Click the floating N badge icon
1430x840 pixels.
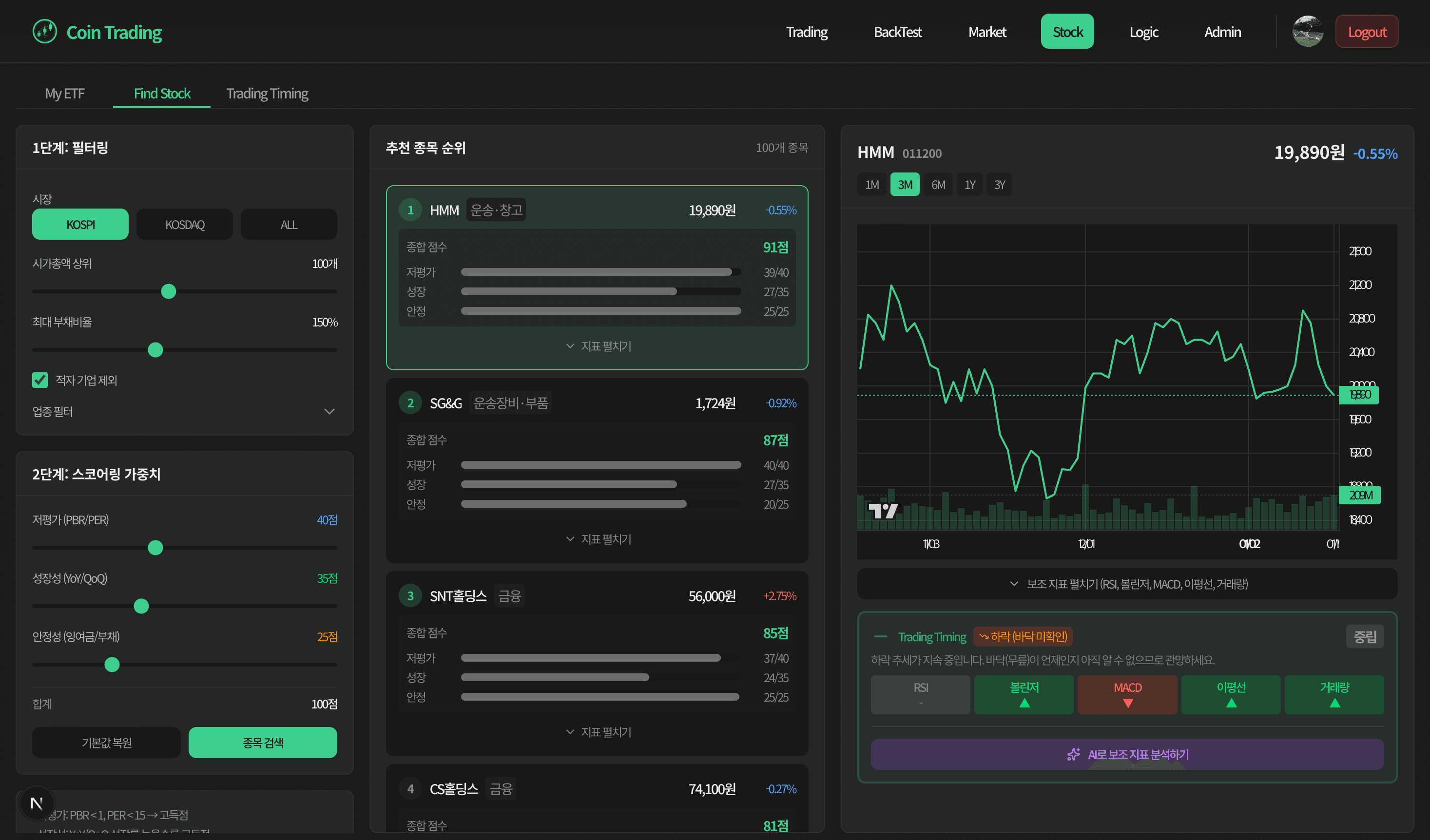37,803
